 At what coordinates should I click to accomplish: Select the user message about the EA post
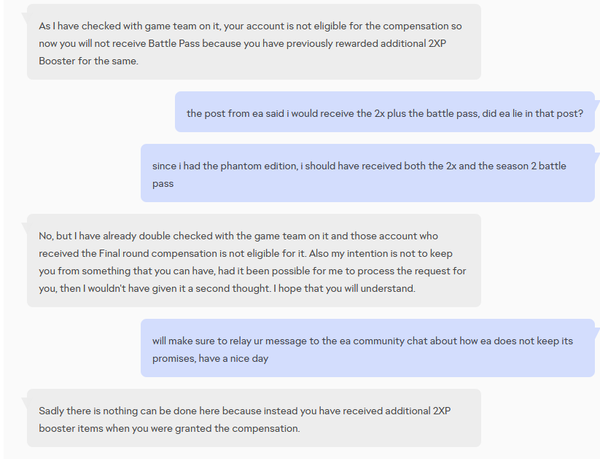[x=384, y=112]
